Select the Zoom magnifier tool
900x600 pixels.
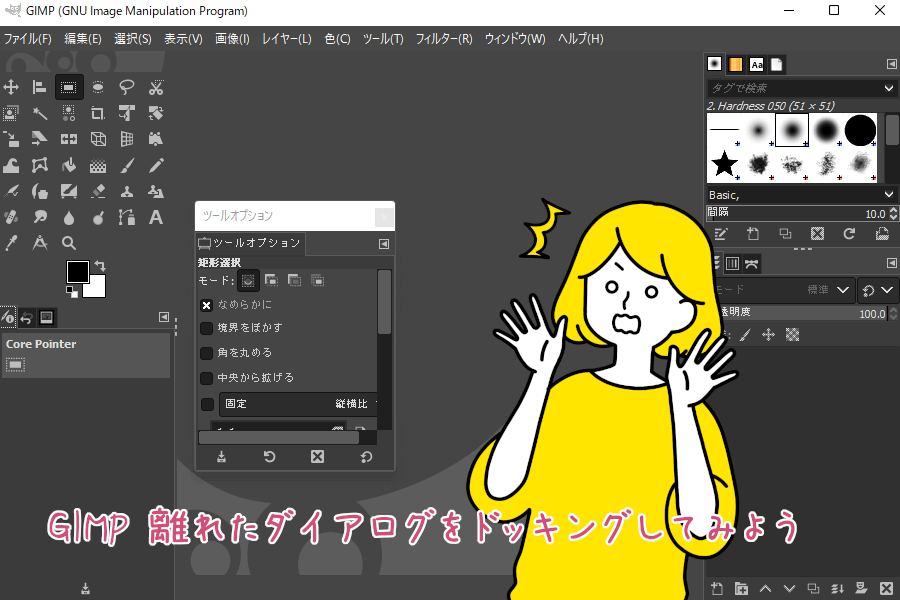pyautogui.click(x=69, y=243)
